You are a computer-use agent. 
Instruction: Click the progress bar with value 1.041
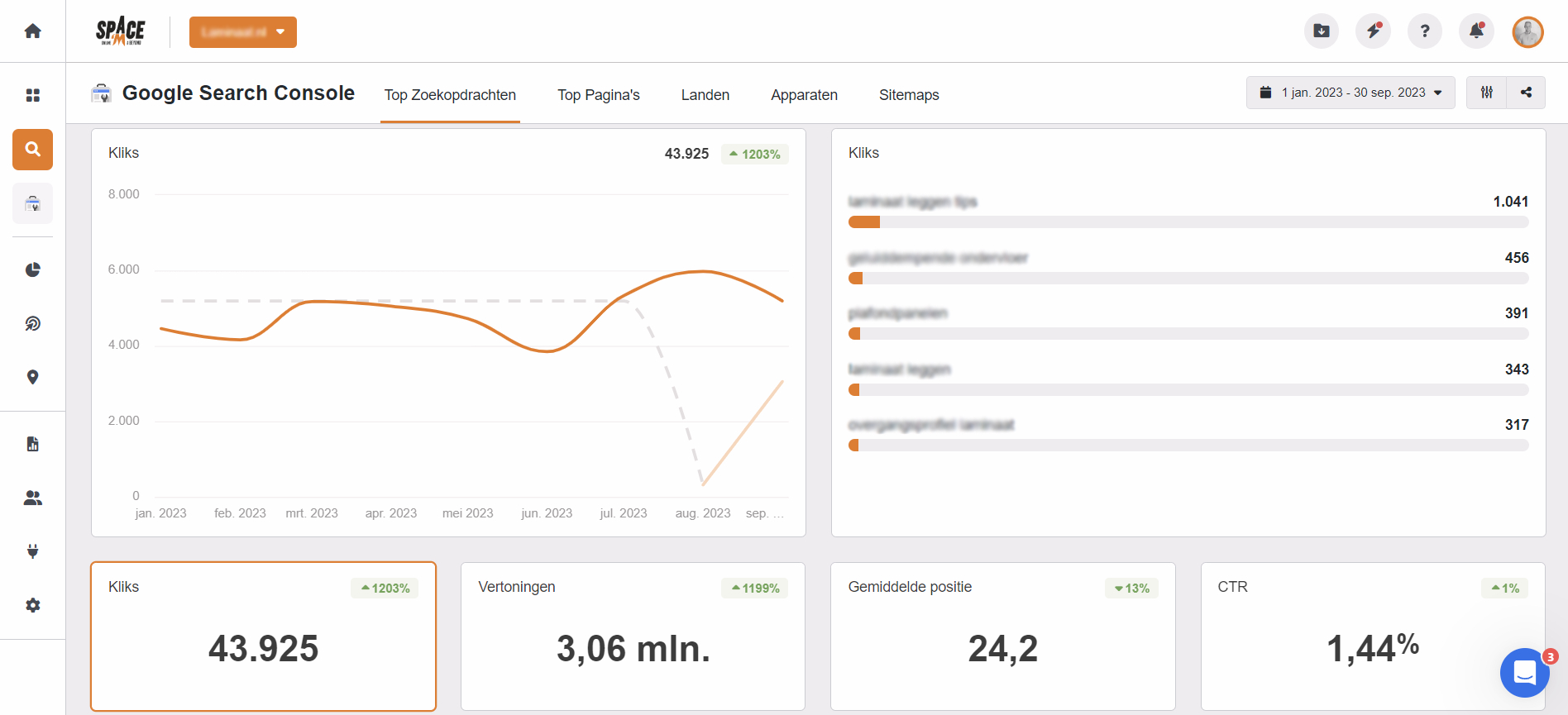tap(1188, 222)
